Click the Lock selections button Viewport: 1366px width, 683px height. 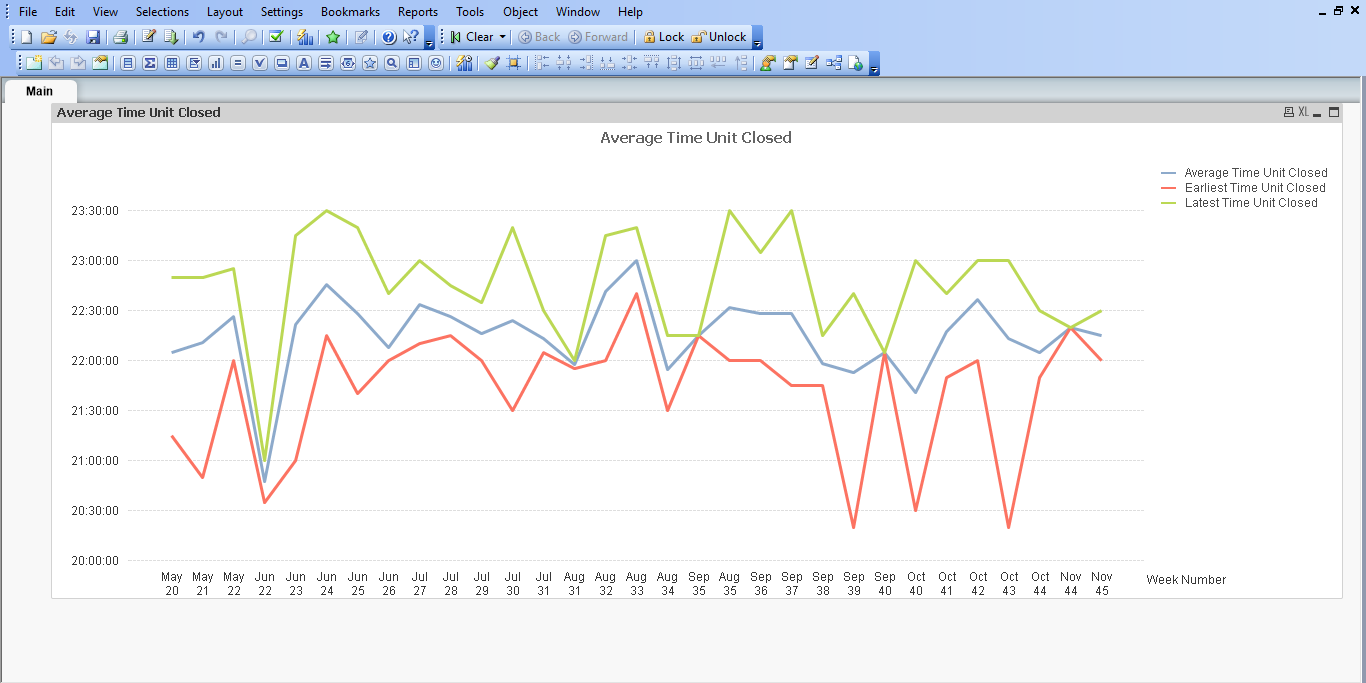coord(664,37)
